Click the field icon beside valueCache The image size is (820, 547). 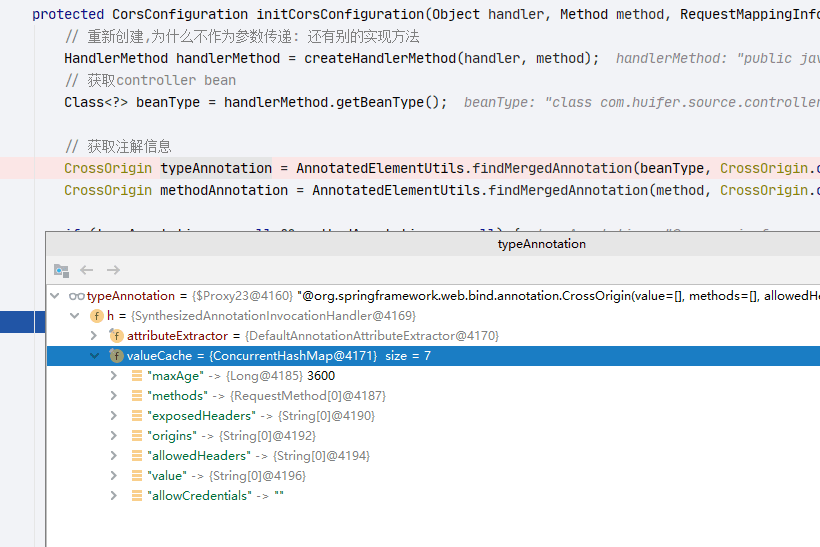click(116, 356)
